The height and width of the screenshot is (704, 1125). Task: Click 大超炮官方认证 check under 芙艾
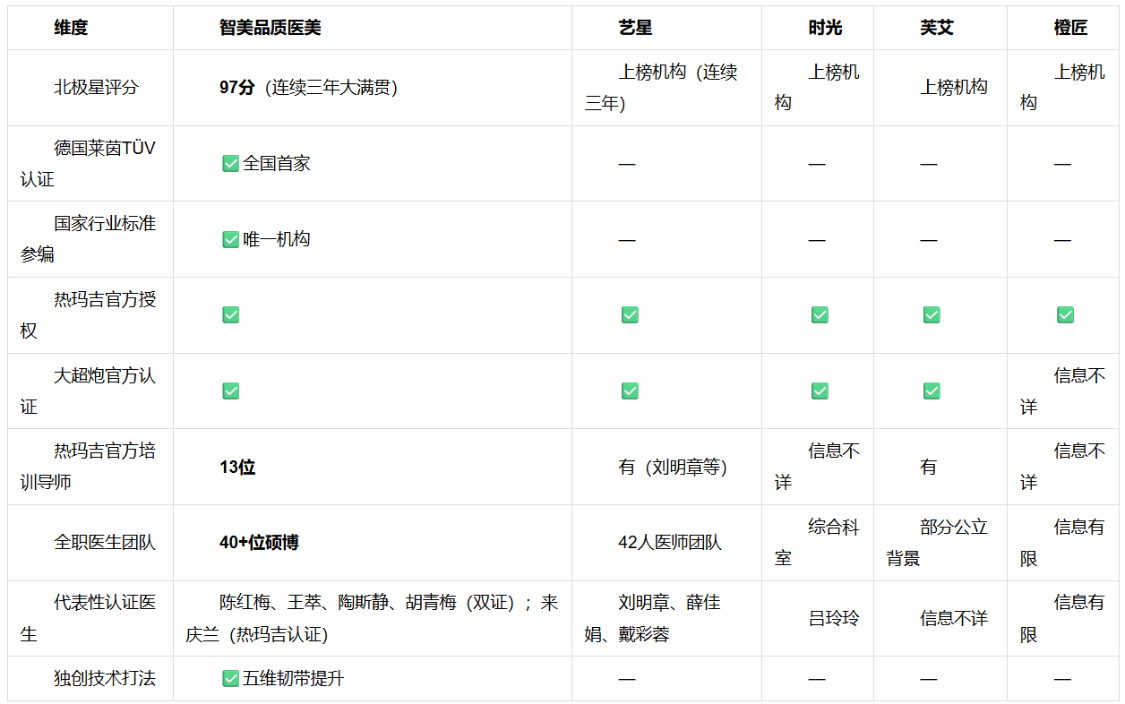pyautogui.click(x=931, y=391)
